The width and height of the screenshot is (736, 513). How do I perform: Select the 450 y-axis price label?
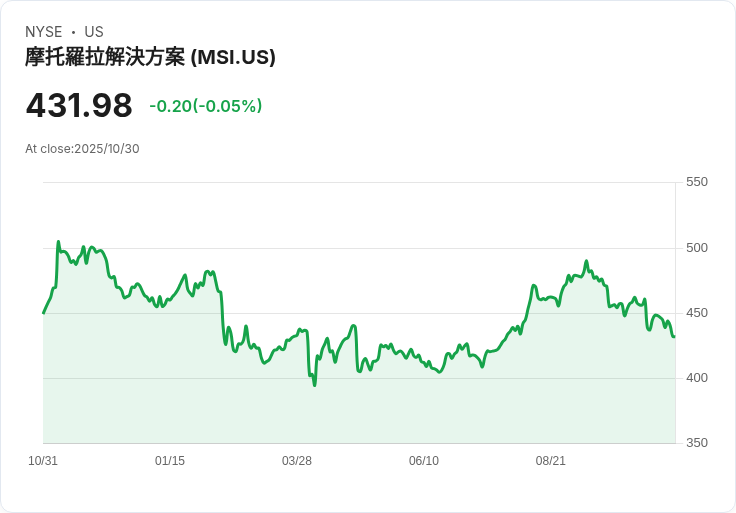click(696, 313)
